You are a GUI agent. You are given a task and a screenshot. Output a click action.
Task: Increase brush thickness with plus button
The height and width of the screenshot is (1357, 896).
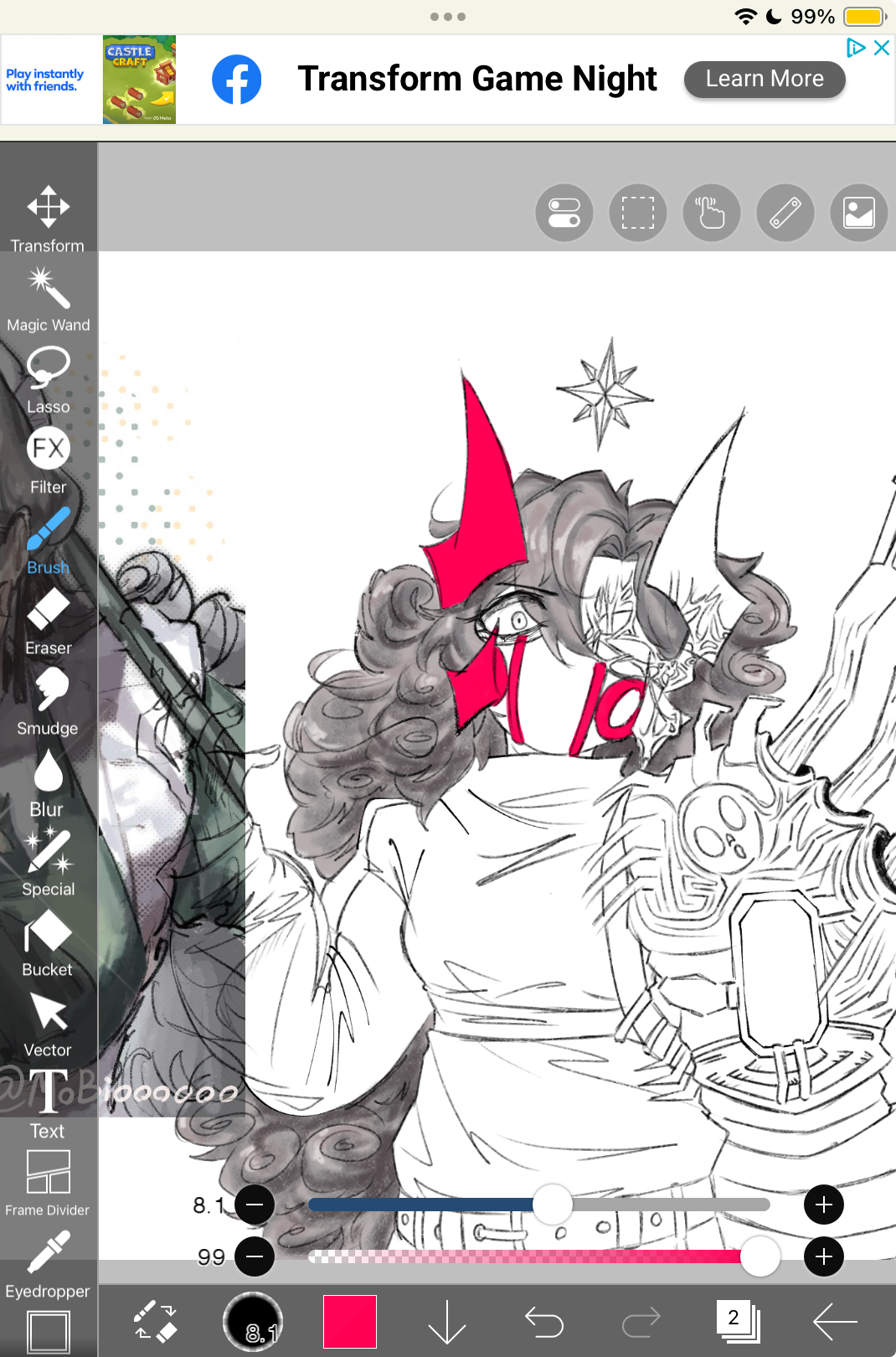[x=823, y=1205]
